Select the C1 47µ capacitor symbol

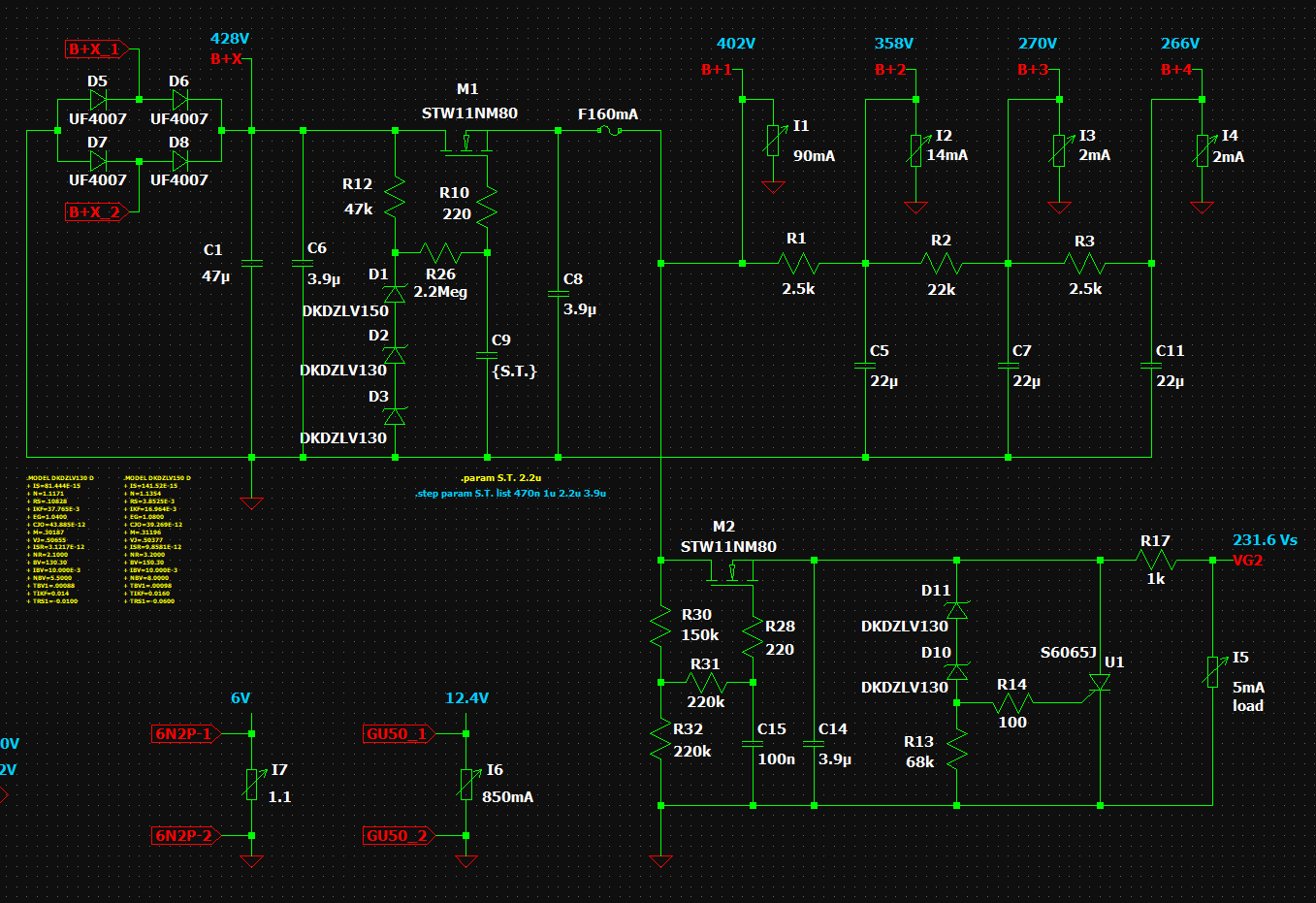pyautogui.click(x=251, y=263)
